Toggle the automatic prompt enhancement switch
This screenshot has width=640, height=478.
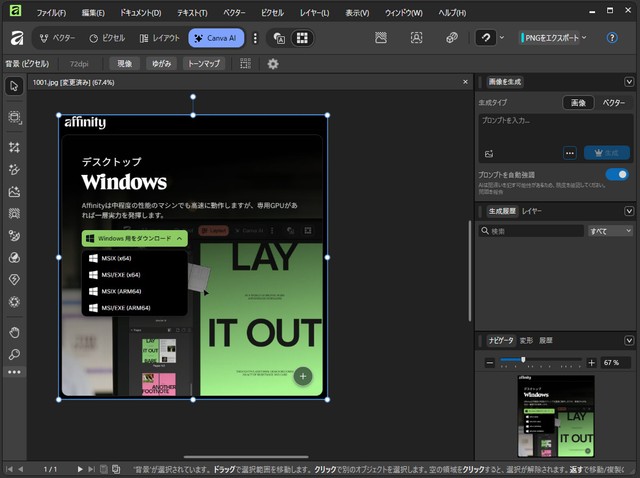[617, 174]
